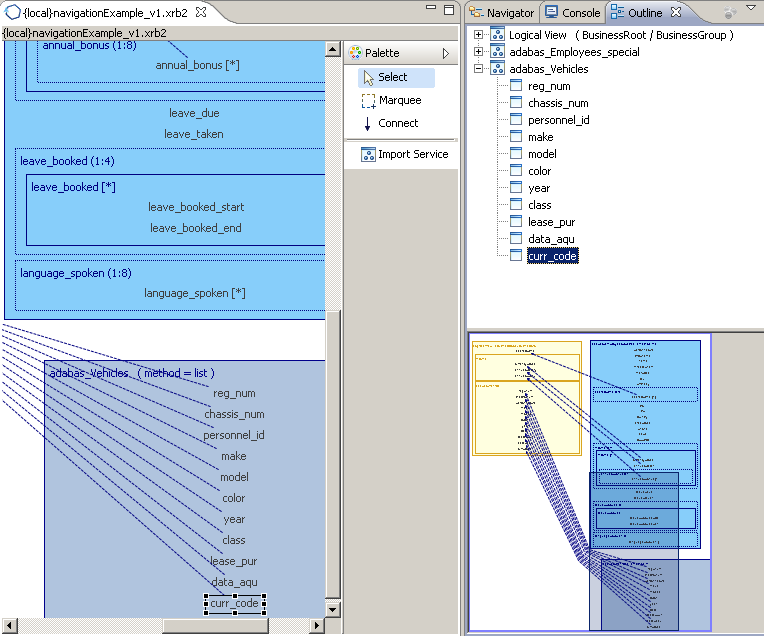Click the adabas_Vehicles service icon in Outline
This screenshot has width=764, height=636.
click(497, 69)
